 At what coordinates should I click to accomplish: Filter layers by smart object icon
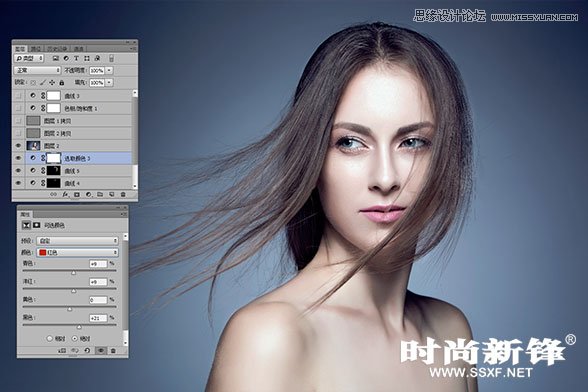point(98,58)
